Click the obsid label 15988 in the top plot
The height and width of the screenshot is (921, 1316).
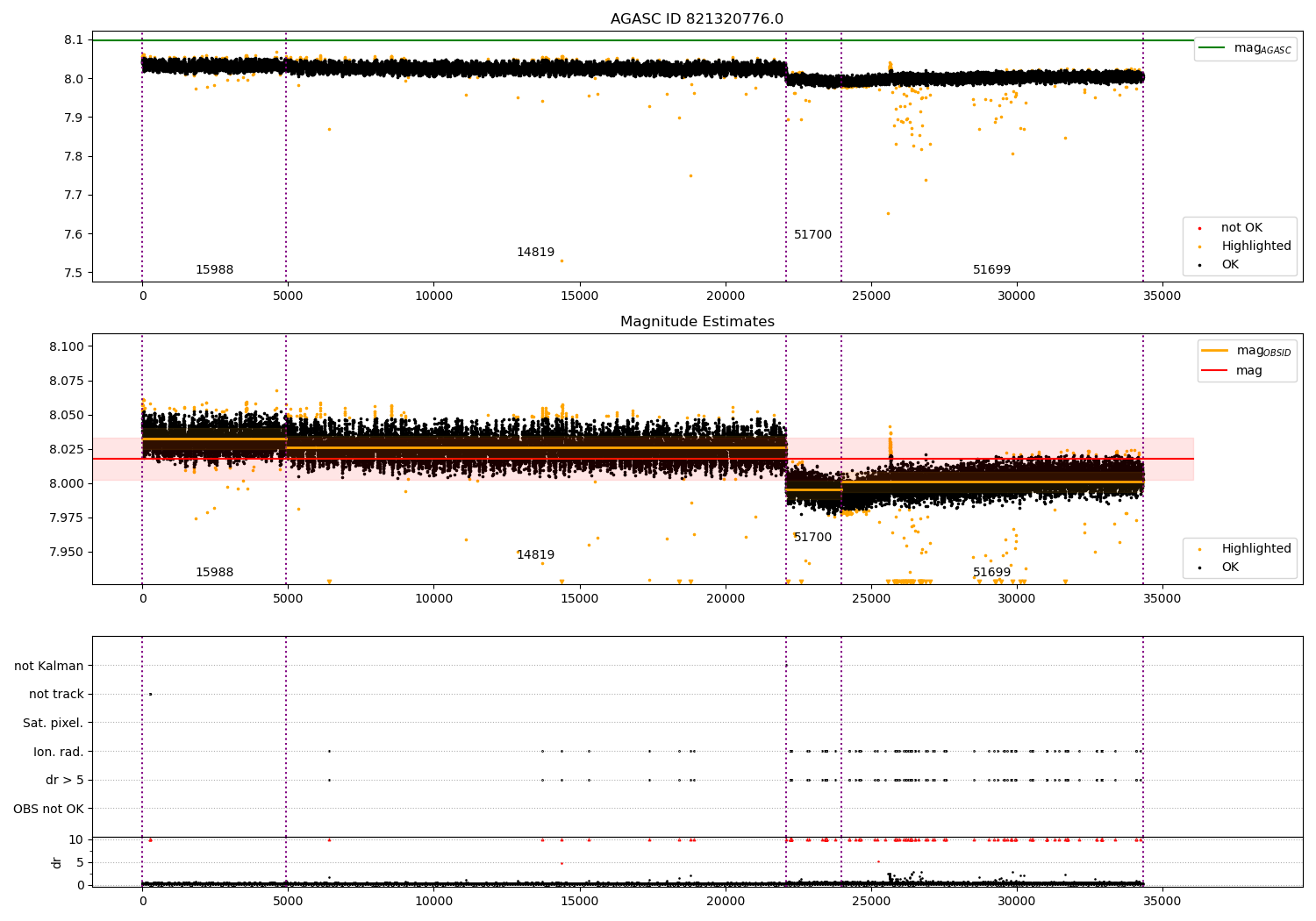(214, 270)
